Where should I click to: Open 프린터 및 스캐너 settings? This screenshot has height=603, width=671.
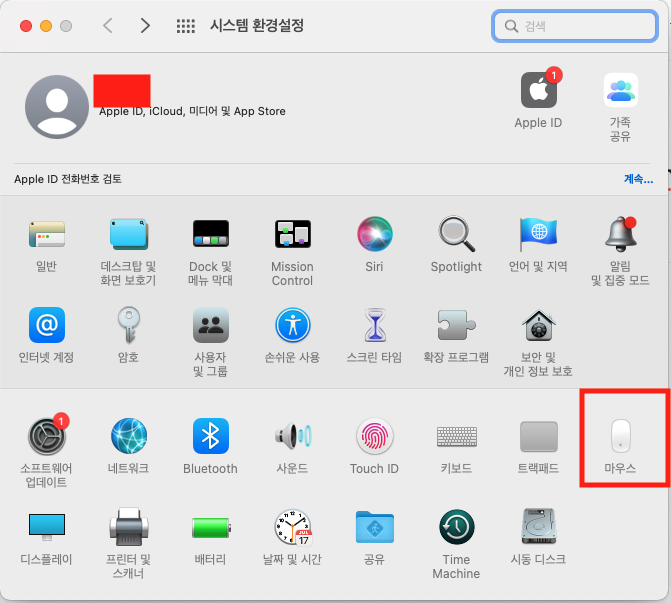[x=128, y=527]
